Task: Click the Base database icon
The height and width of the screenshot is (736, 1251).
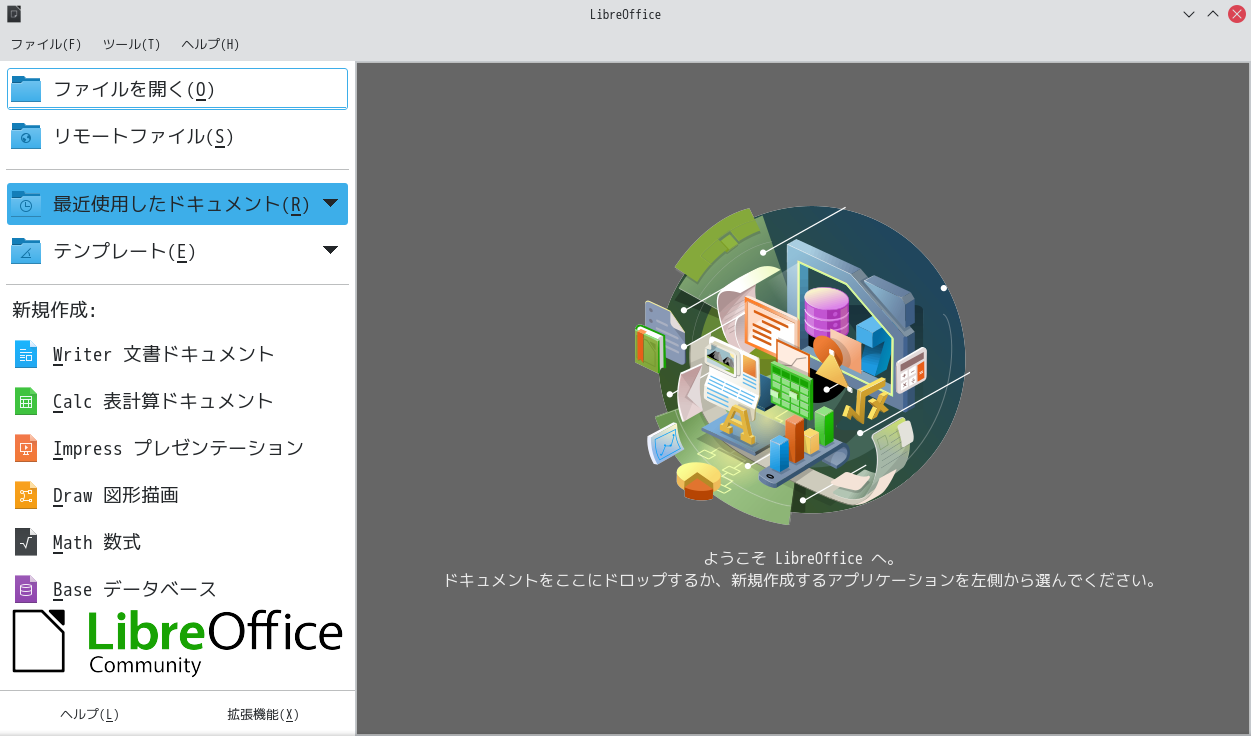Action: click(26, 589)
